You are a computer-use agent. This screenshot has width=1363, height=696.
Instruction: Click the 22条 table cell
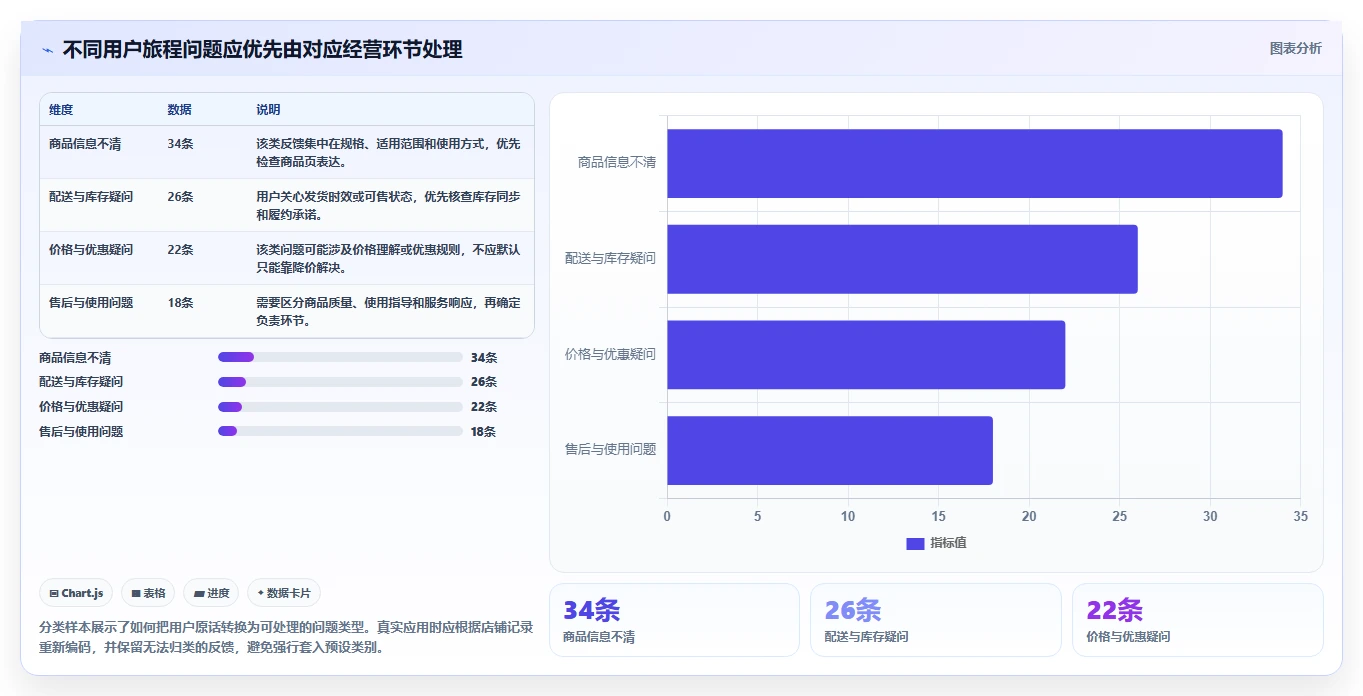pos(181,250)
